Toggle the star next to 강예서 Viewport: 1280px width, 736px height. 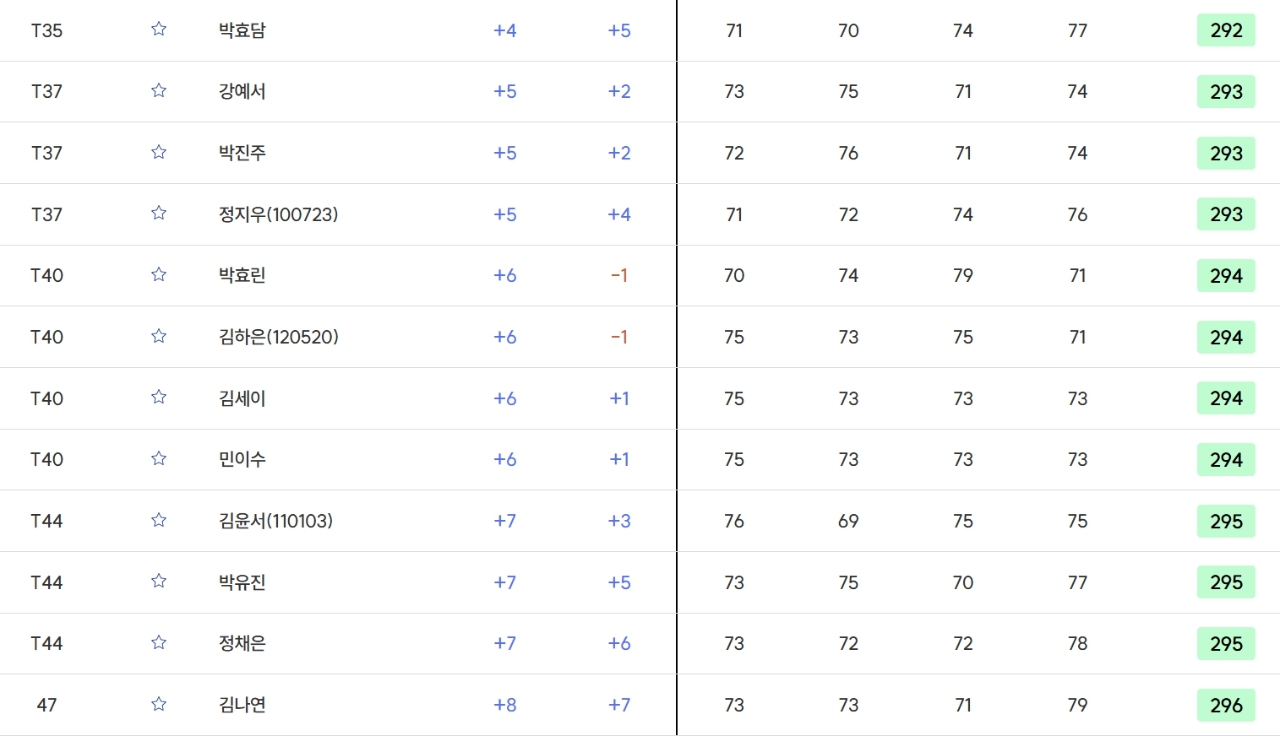point(158,90)
